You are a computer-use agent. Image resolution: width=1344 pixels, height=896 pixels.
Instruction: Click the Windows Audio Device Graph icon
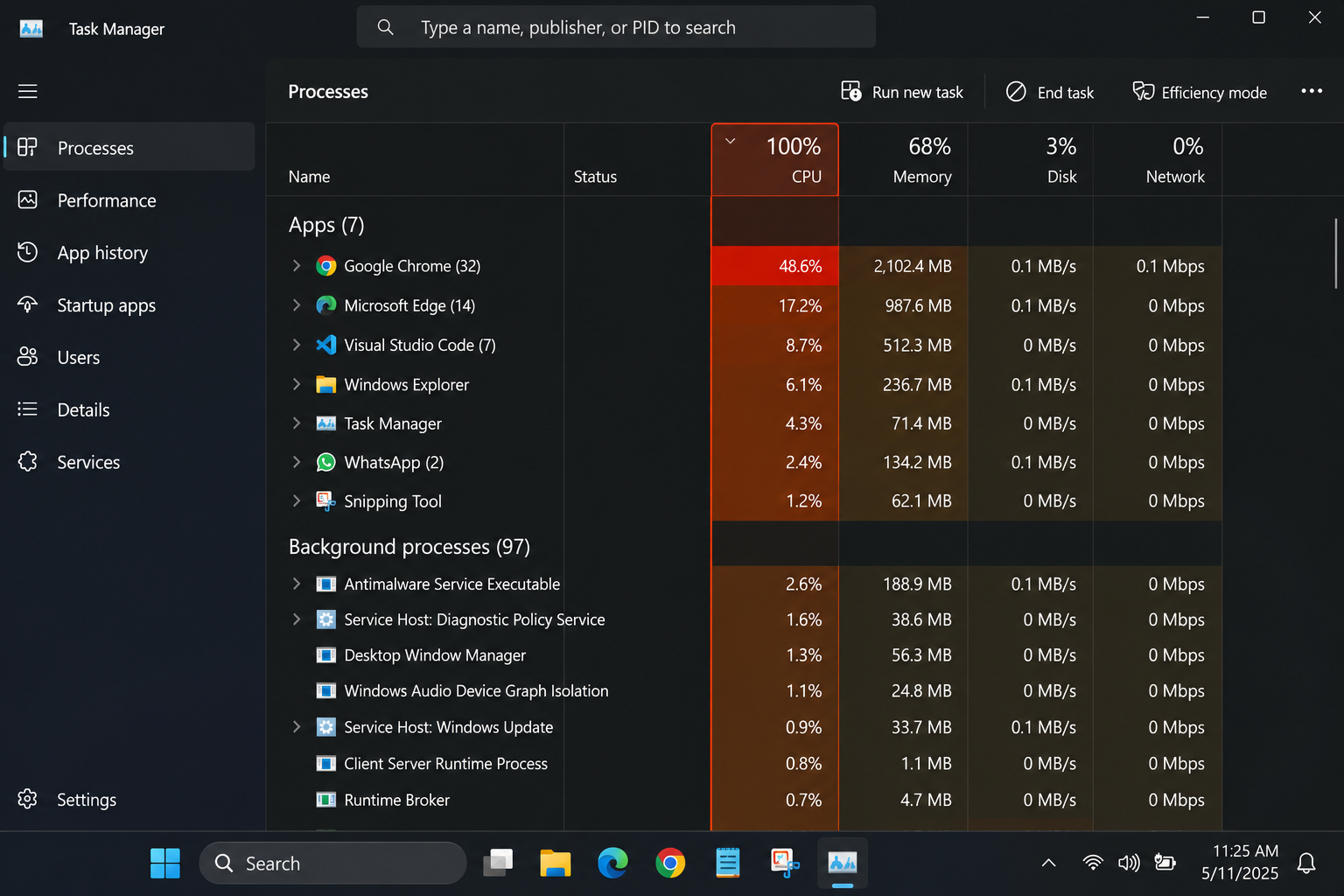[326, 691]
